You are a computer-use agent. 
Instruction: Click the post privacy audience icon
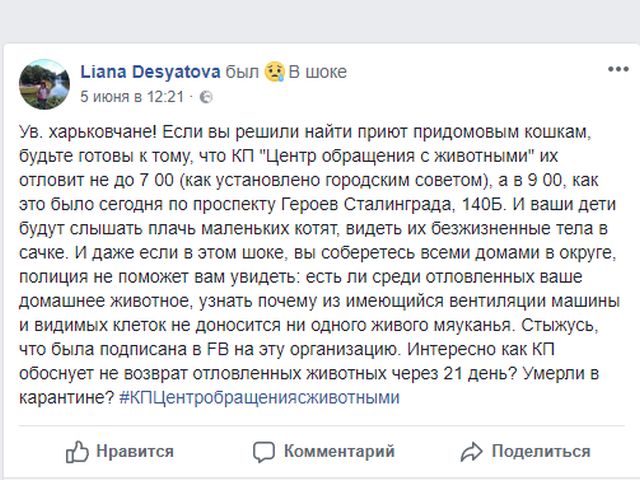[x=206, y=97]
